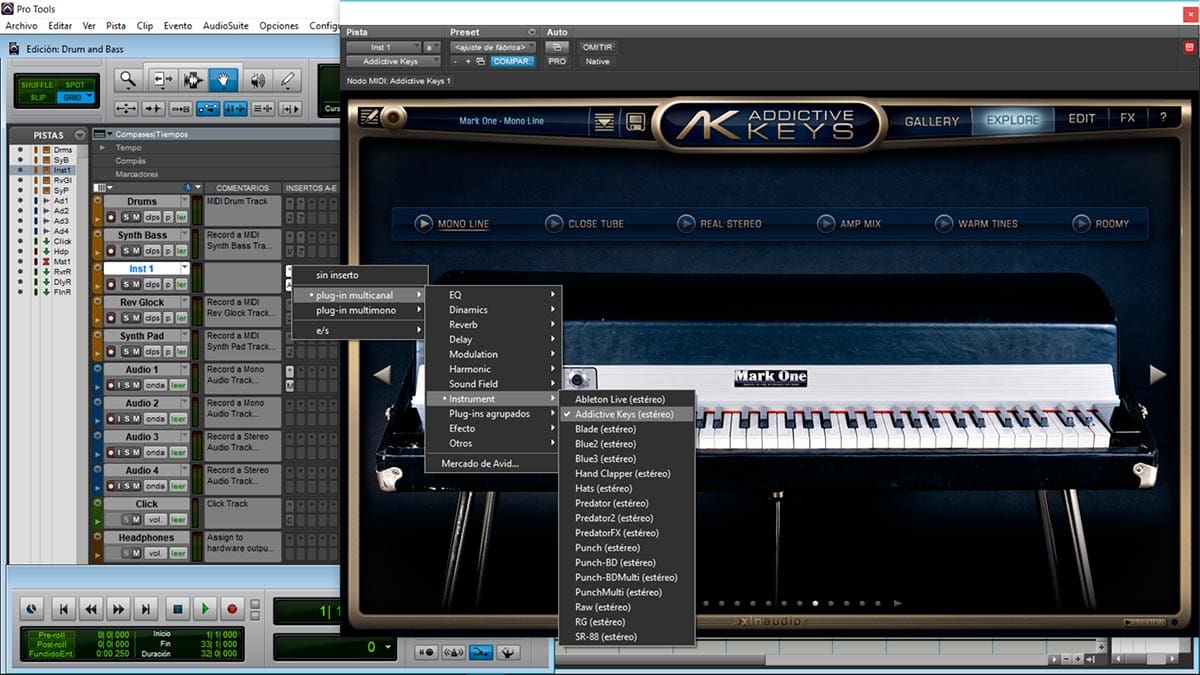This screenshot has height=675, width=1200.
Task: Start playback with the green Play button
Action: pos(205,608)
